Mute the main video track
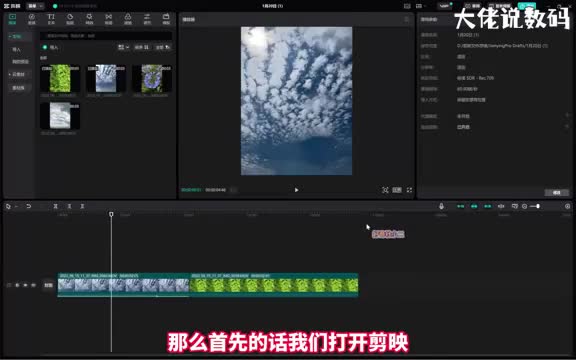This screenshot has width=576, height=360. click(x=33, y=285)
